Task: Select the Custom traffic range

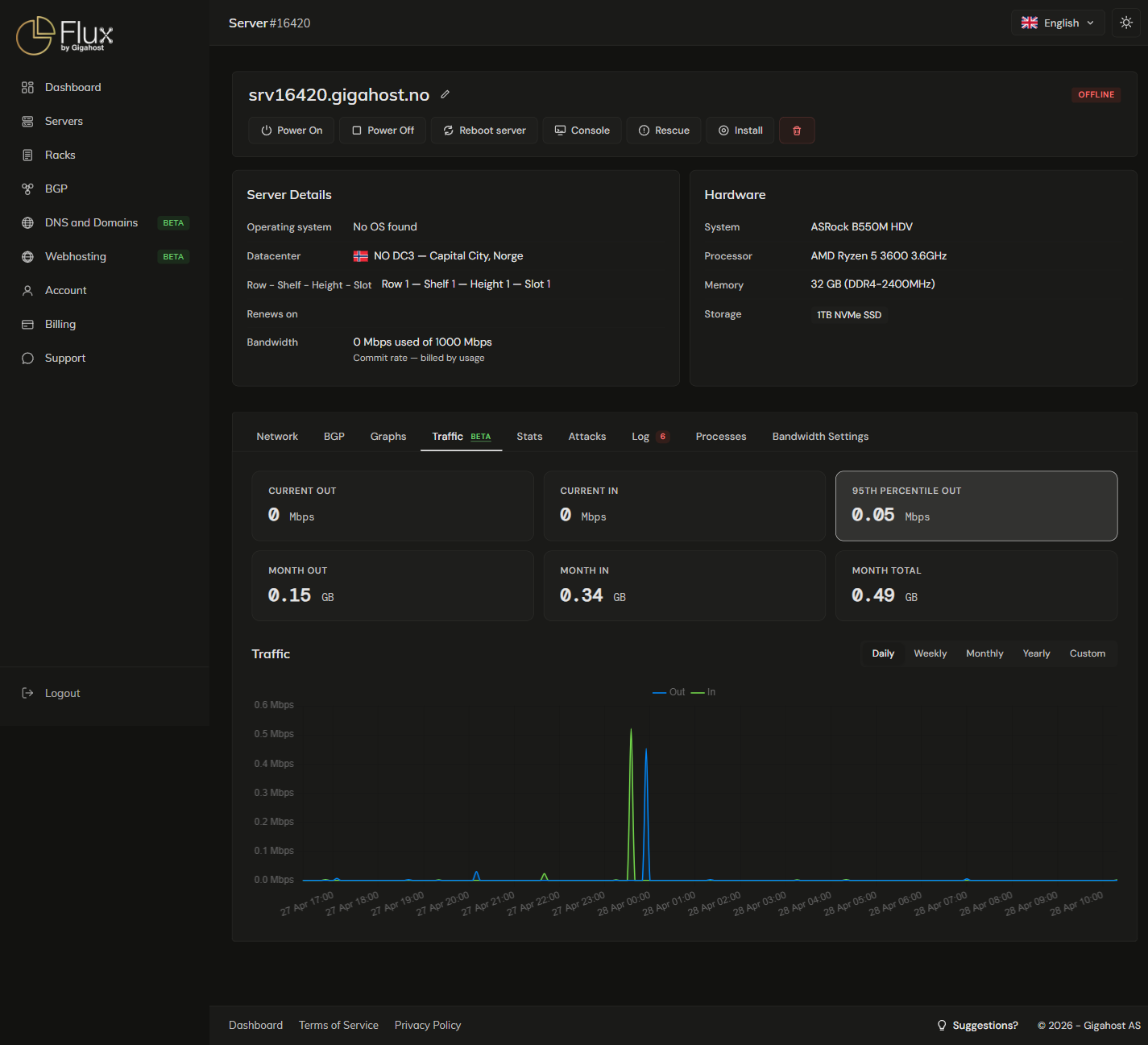Action: pyautogui.click(x=1087, y=653)
